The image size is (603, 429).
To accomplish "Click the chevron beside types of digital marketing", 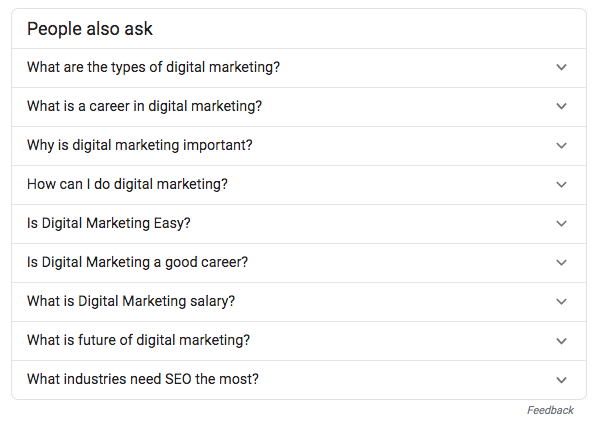I will pyautogui.click(x=561, y=67).
